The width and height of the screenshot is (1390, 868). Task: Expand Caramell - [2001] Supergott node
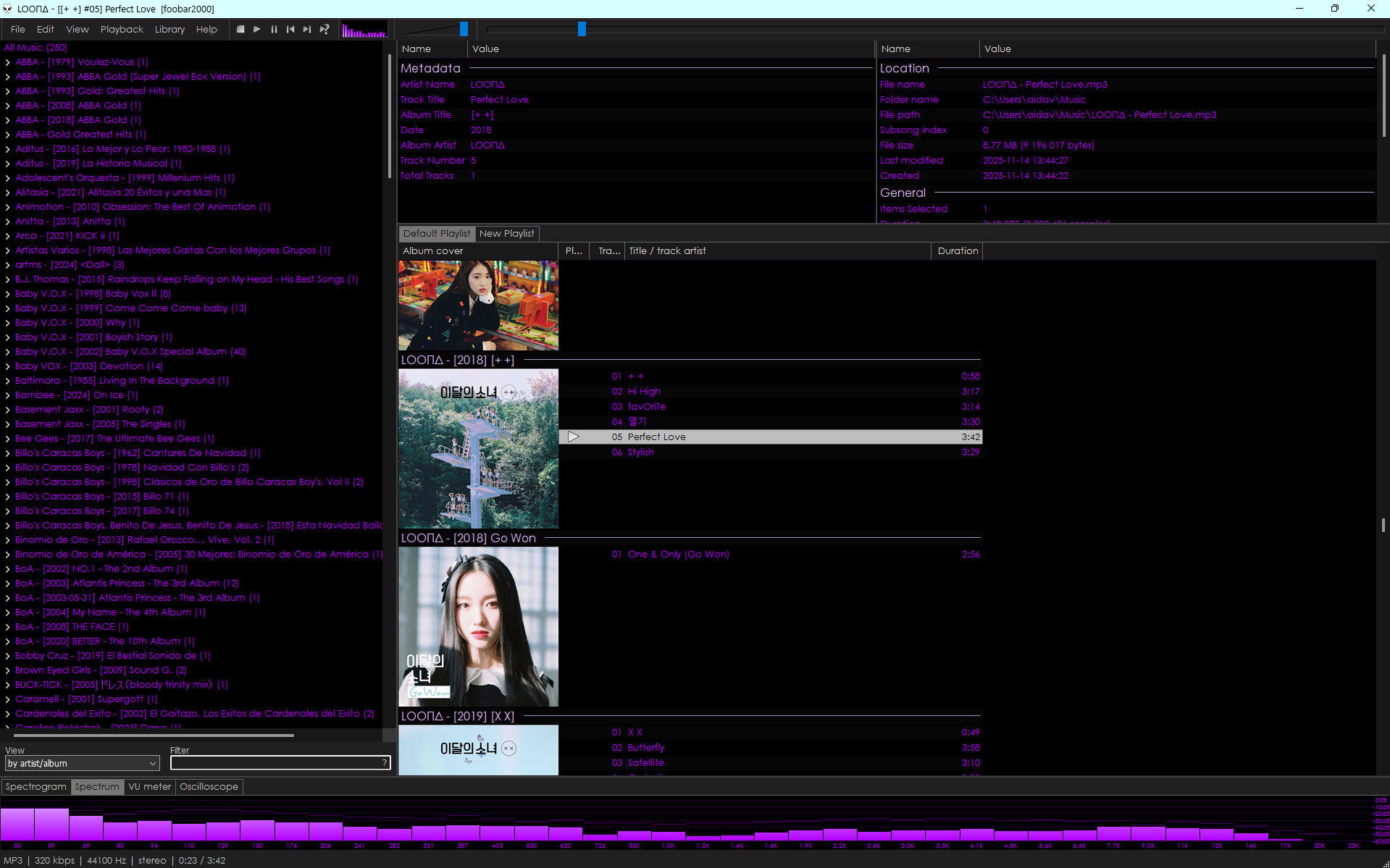pos(8,699)
